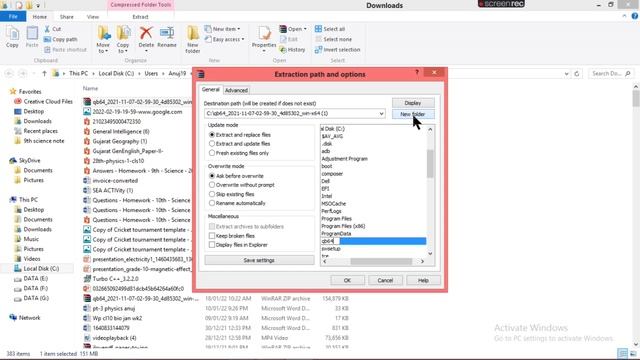Viewport: 640px width, 360px height.
Task: Select Extract and update files option
Action: pyautogui.click(x=212, y=144)
